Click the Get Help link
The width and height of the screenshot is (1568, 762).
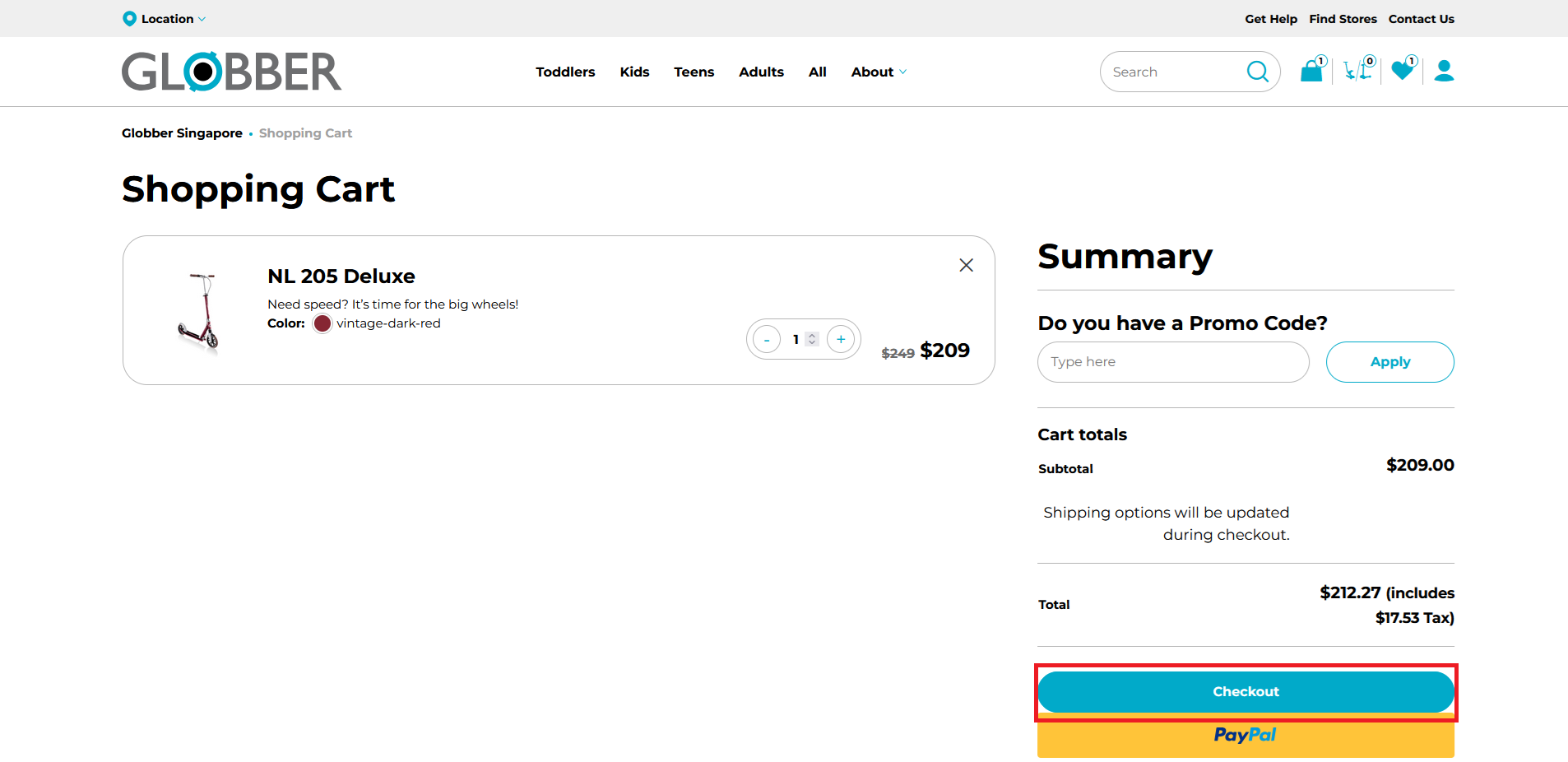tap(1270, 19)
